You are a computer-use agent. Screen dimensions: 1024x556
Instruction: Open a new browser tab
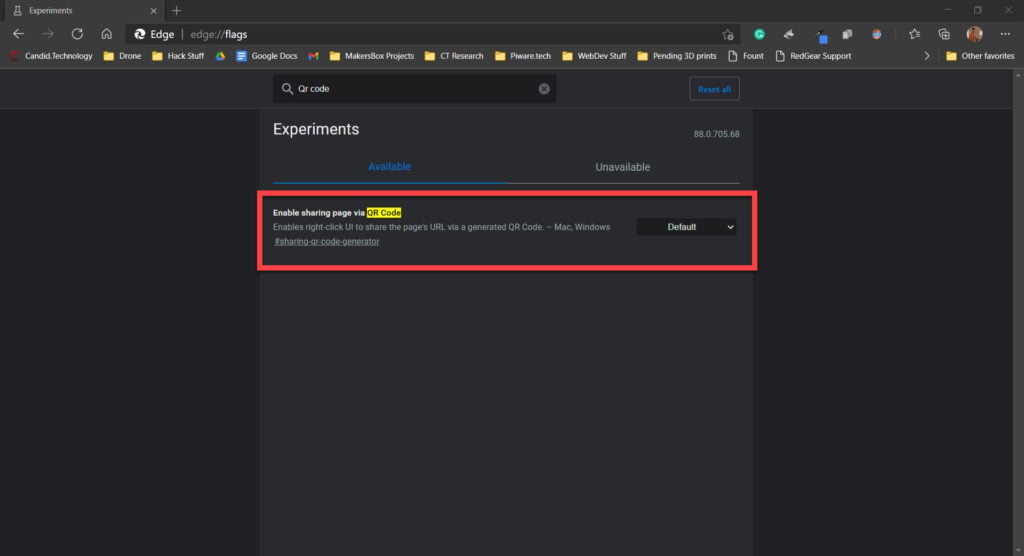point(176,10)
